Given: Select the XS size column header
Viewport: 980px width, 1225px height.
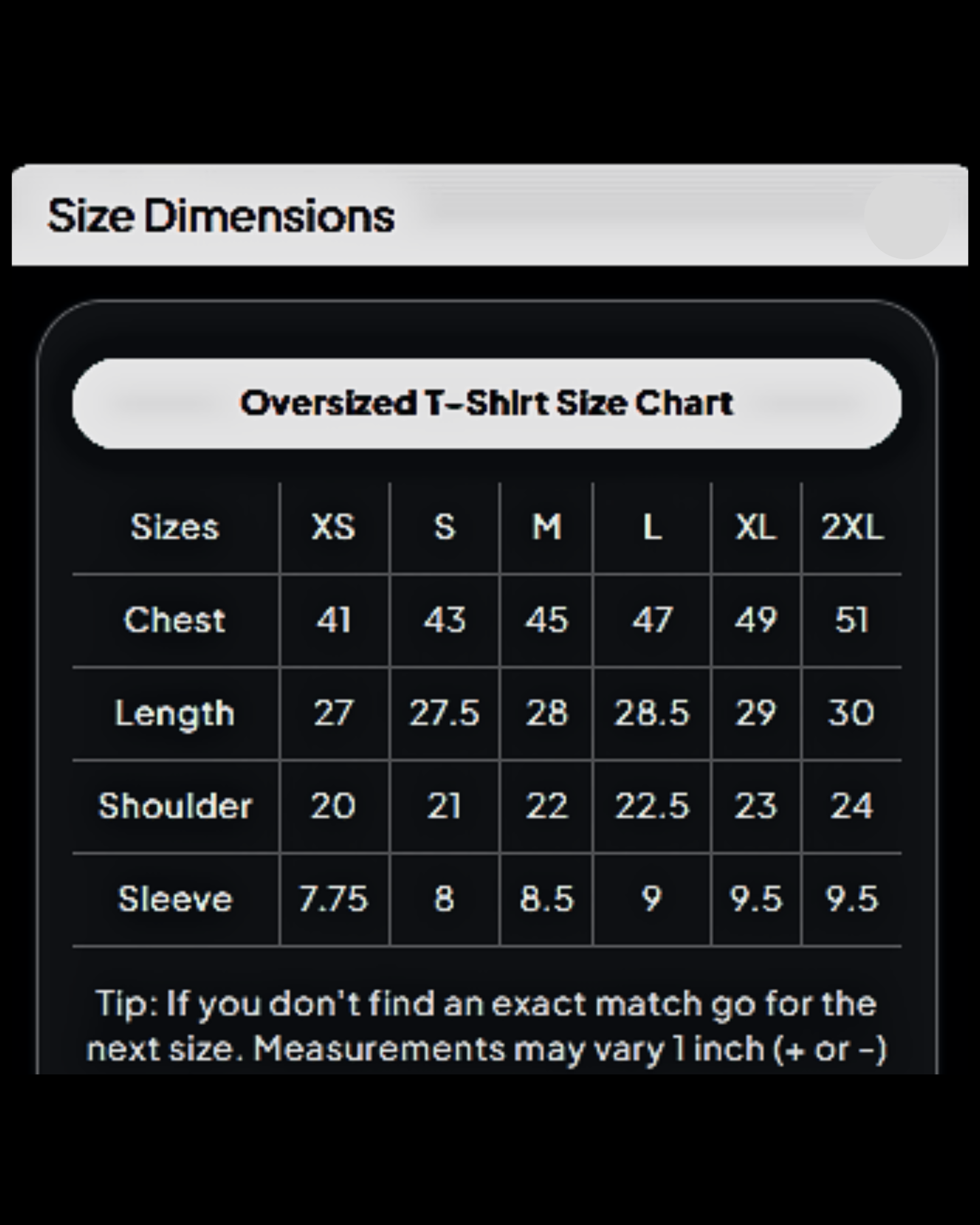Looking at the screenshot, I should (333, 527).
